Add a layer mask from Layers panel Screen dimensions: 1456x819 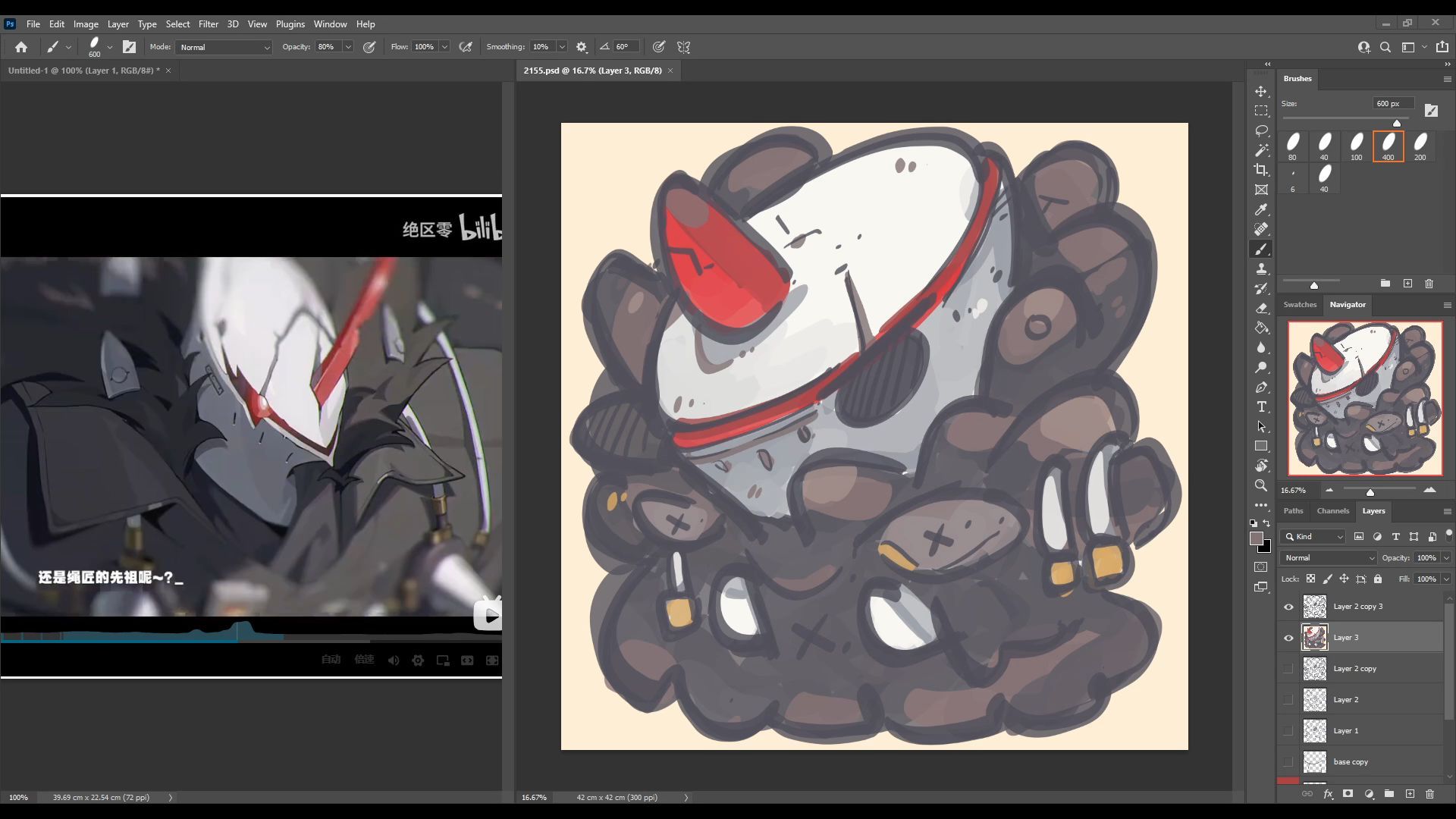tap(1348, 794)
